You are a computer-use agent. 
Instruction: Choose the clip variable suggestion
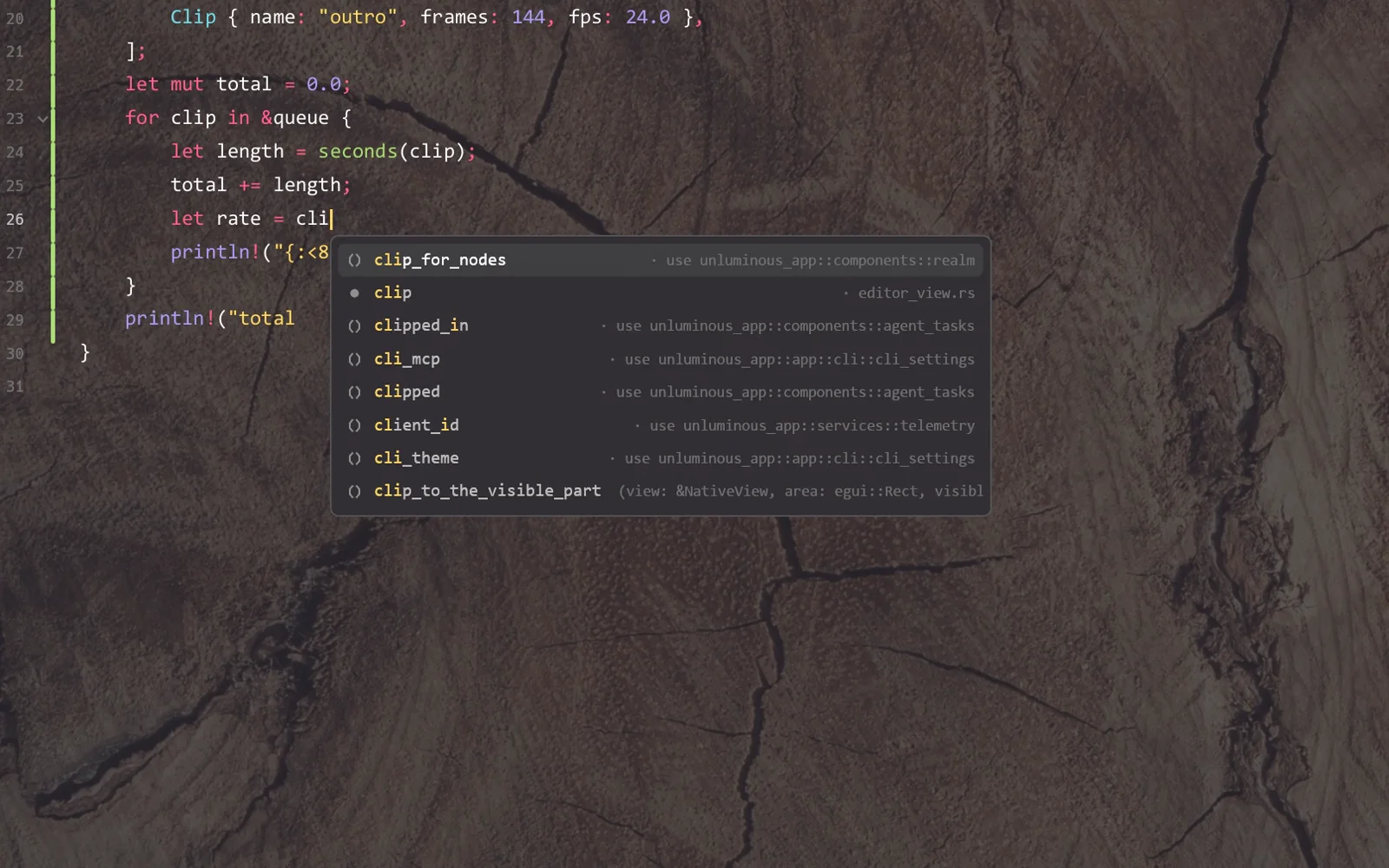(x=661, y=293)
